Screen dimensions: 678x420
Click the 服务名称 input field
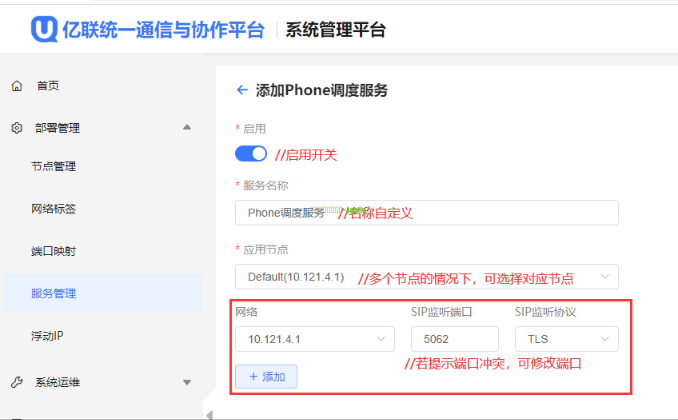[426, 213]
